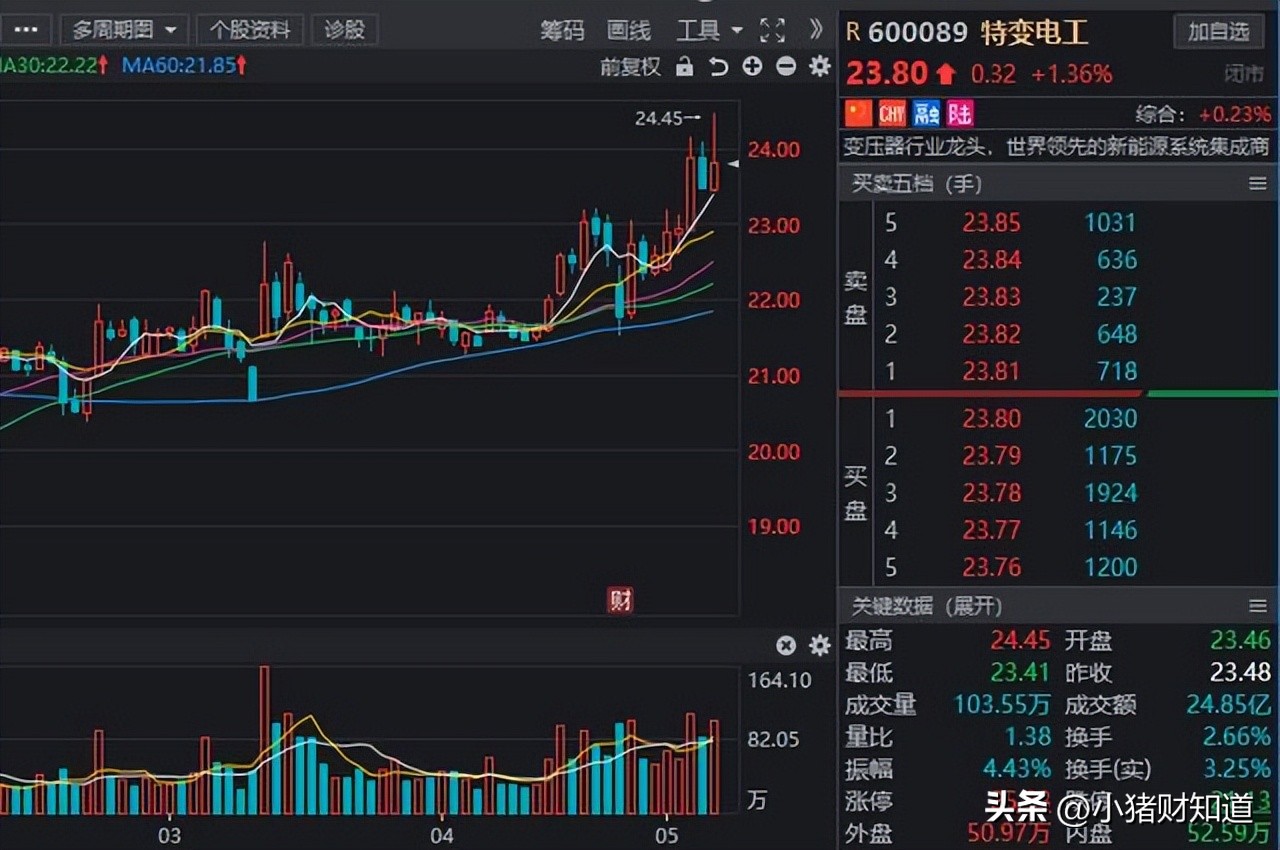Zoom in on the candlestick chart
This screenshot has height=850, width=1280.
coord(751,64)
